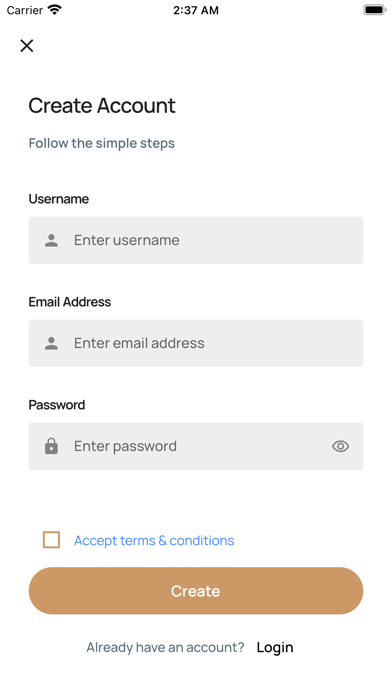The width and height of the screenshot is (392, 696).
Task: Tap the Create Account heading
Action: tap(102, 106)
